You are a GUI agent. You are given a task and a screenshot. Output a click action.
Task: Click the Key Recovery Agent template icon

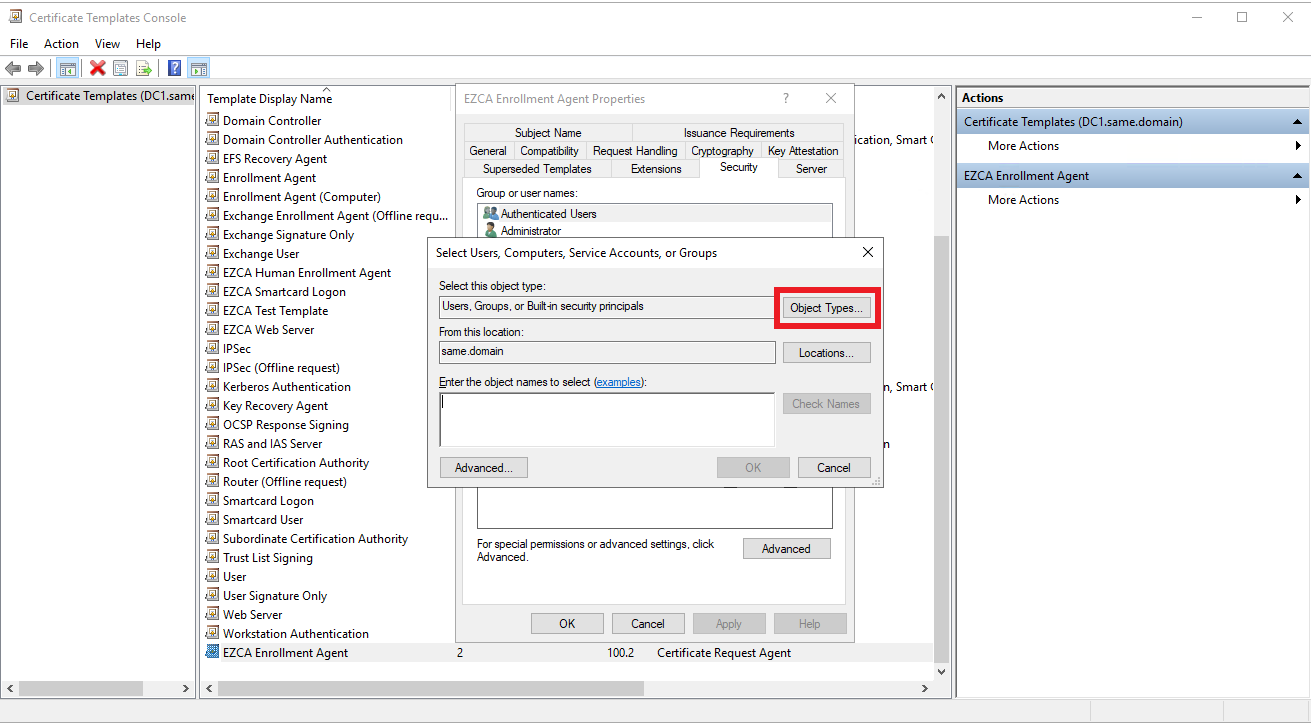point(212,405)
